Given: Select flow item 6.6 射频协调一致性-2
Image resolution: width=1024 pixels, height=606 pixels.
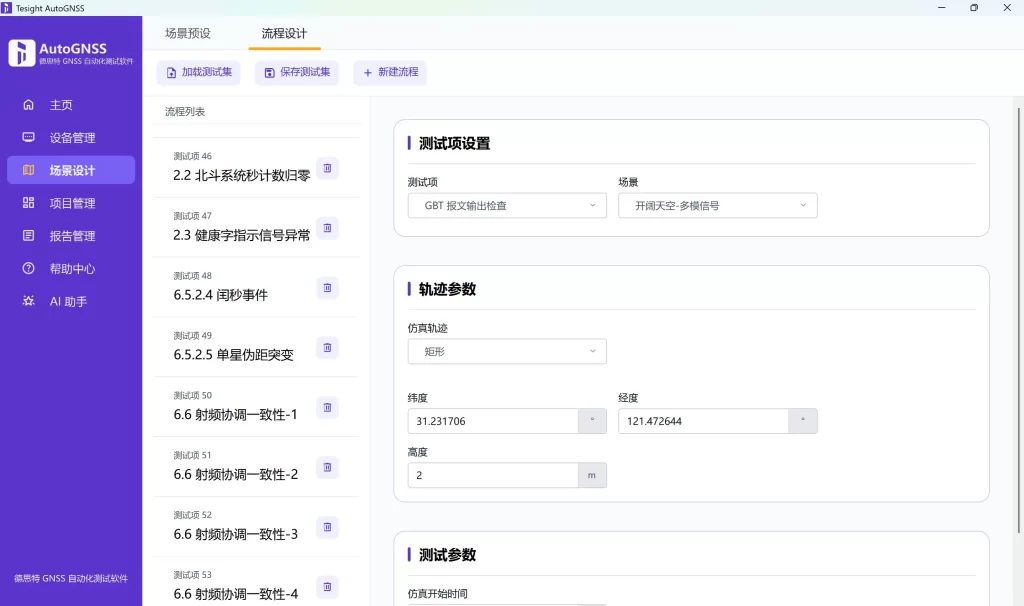Looking at the screenshot, I should click(x=255, y=467).
